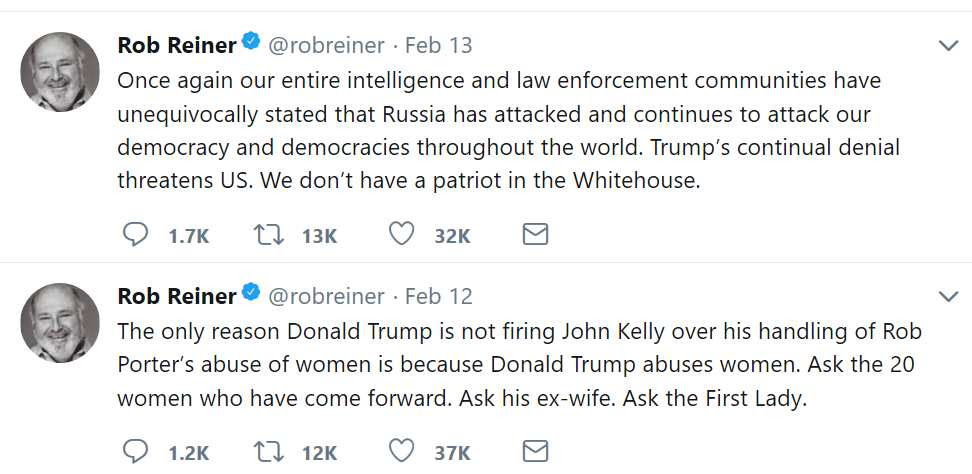Retweet the Feb 12 tweet
This screenshot has height=474, width=972.
(266, 451)
